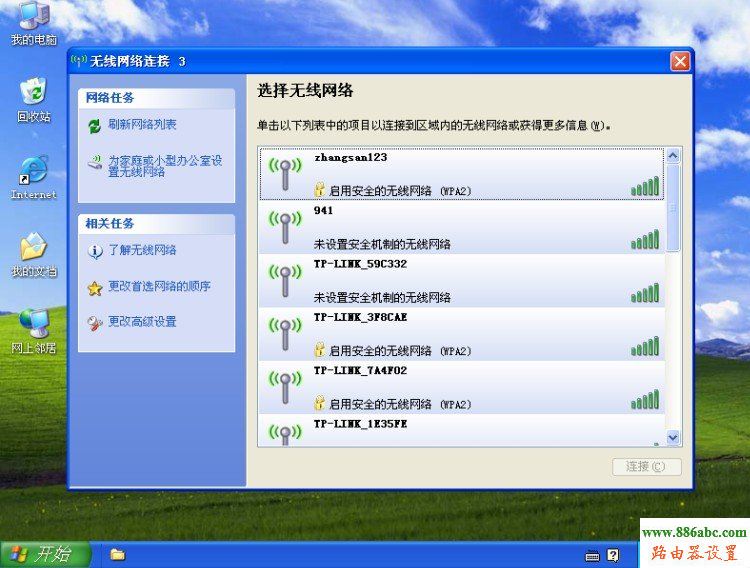This screenshot has width=750, height=568.
Task: Click the network list scroll-up arrow
Action: click(673, 156)
